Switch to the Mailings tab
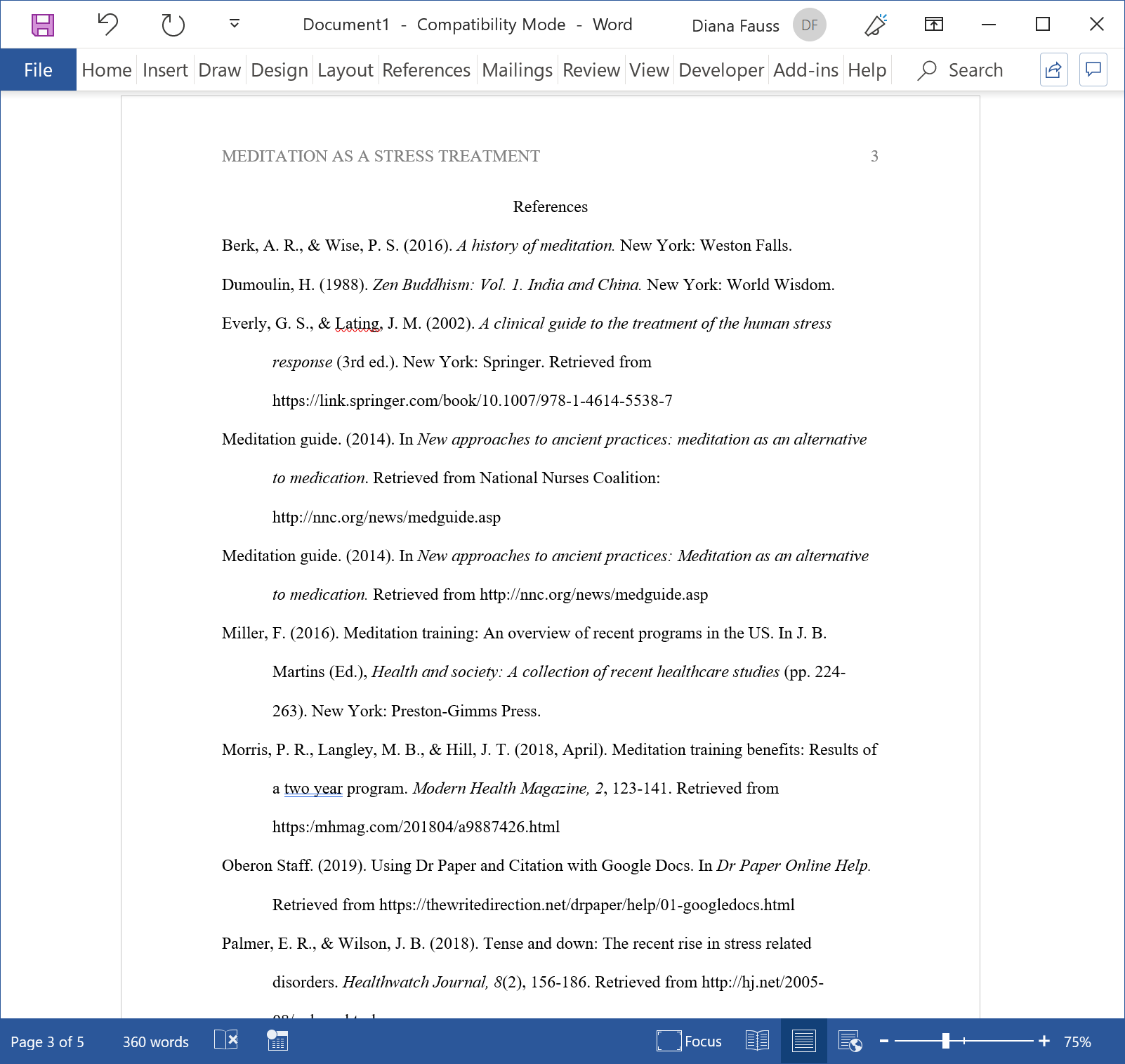This screenshot has width=1125, height=1064. [x=517, y=70]
